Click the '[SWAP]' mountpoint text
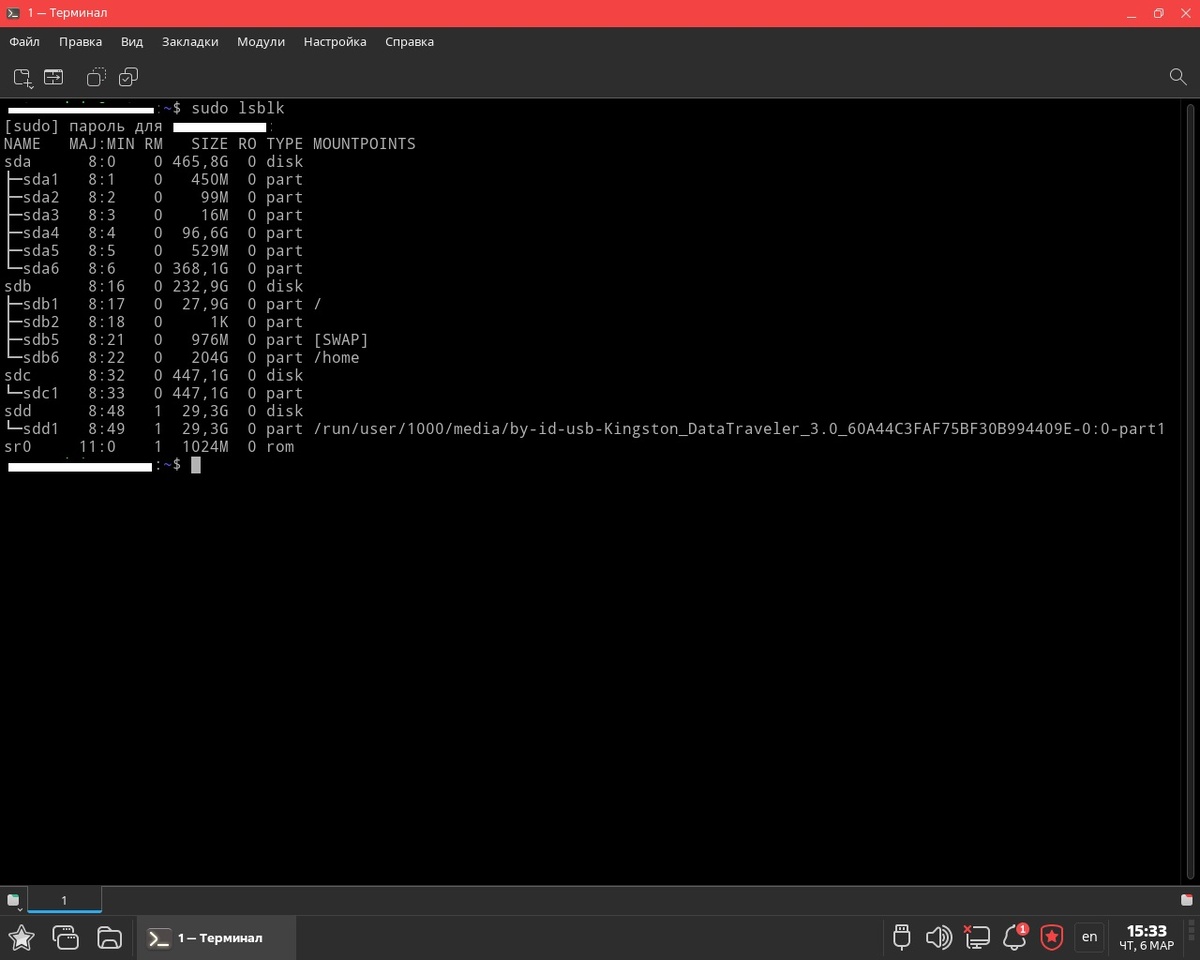The image size is (1200, 960). pos(341,340)
